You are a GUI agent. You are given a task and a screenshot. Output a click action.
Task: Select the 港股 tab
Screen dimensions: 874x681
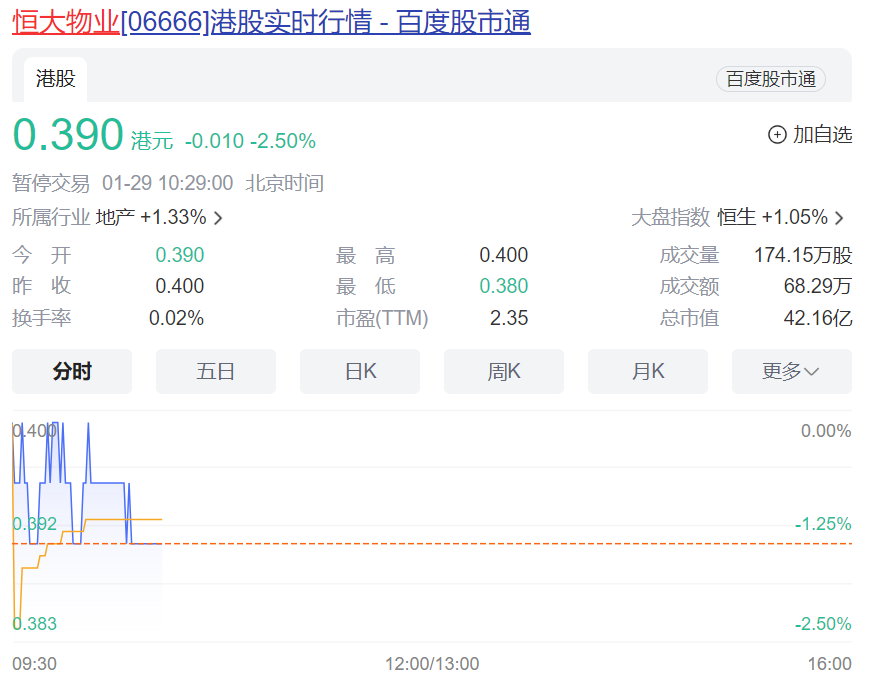point(55,79)
